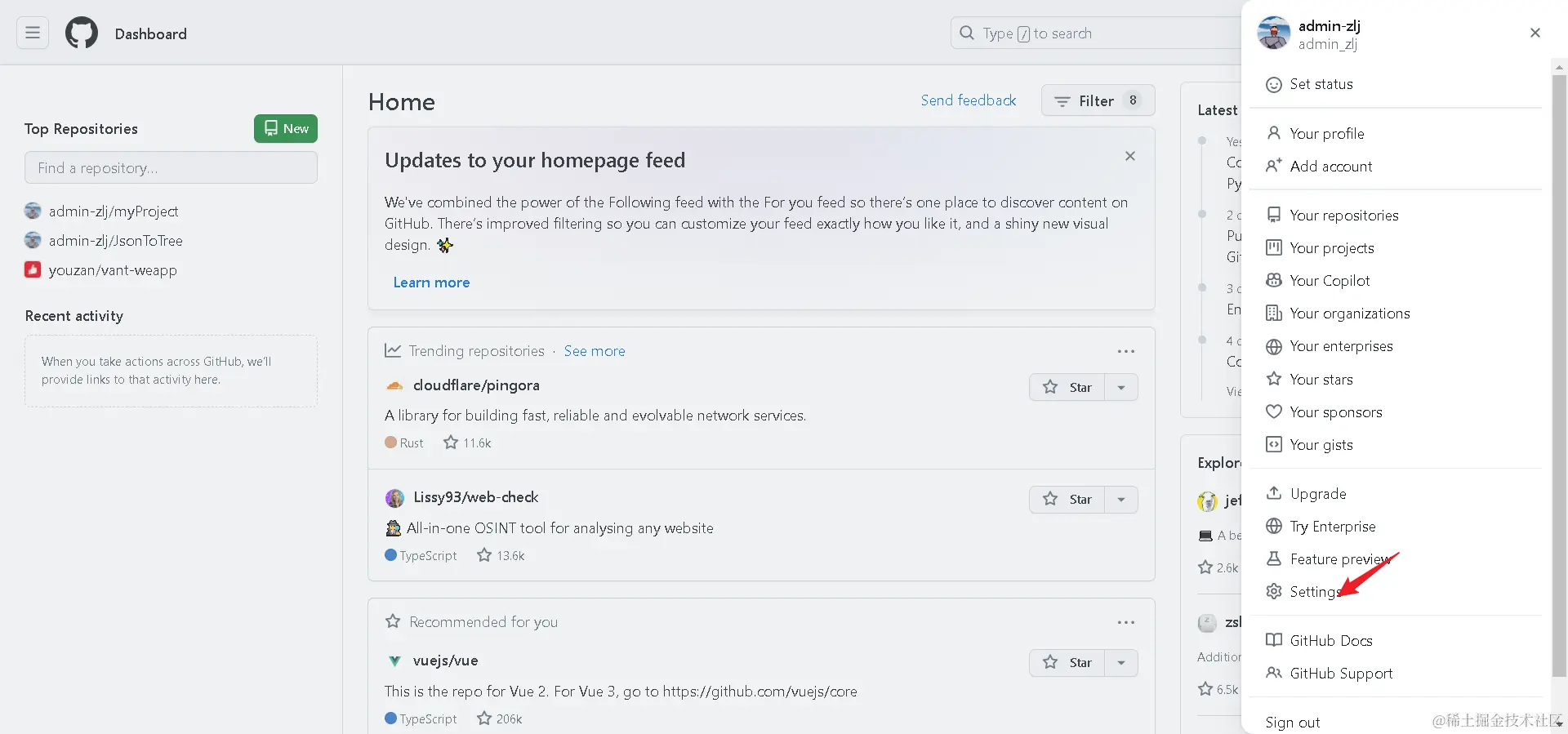Focus the Find a repository field
This screenshot has width=1568, height=734.
[x=171, y=168]
